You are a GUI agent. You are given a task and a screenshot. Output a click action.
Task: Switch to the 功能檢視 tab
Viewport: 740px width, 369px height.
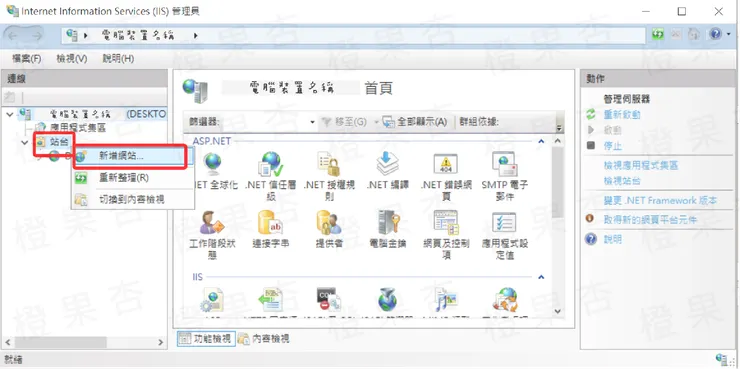pos(206,339)
